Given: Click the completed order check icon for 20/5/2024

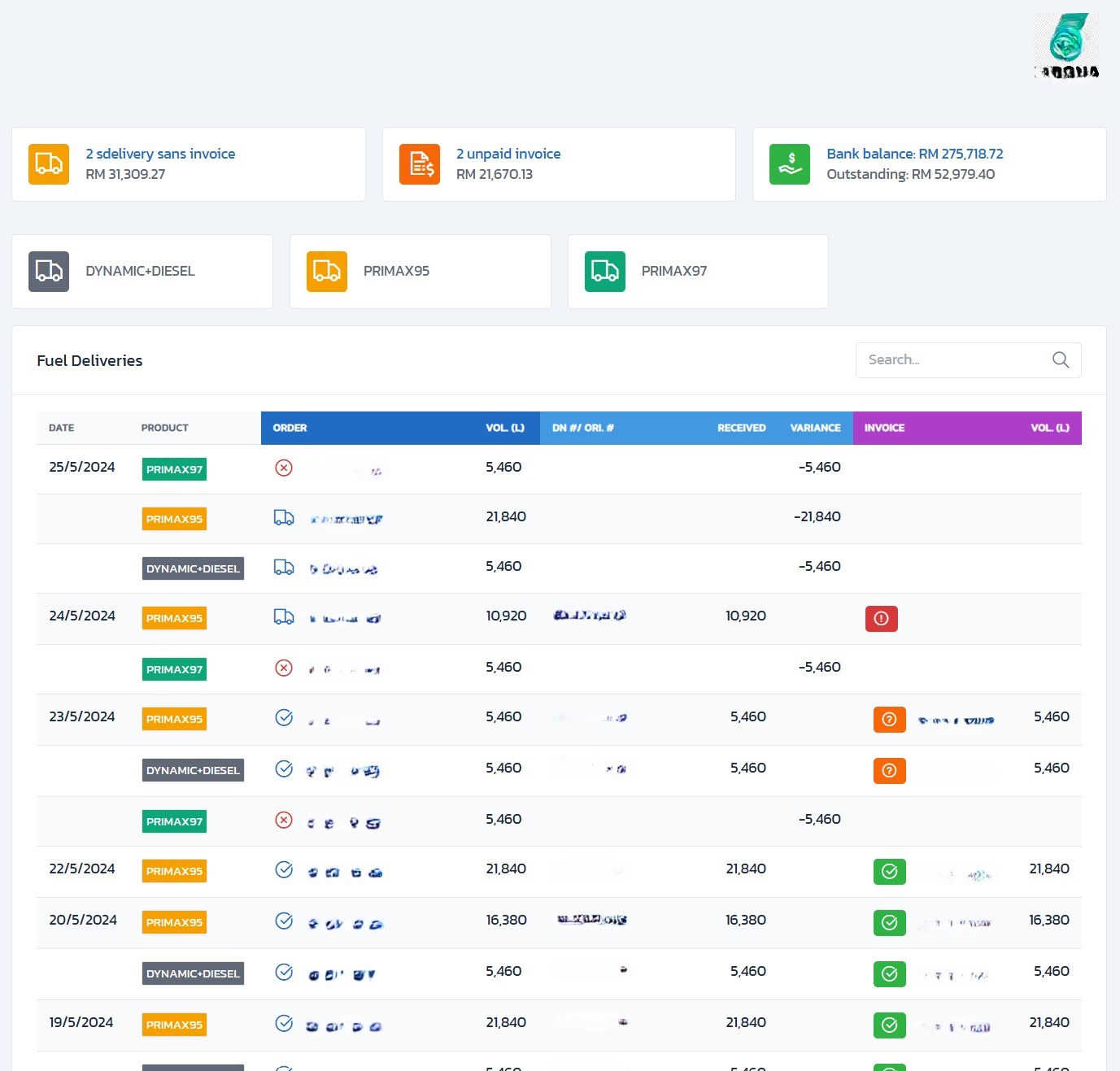Looking at the screenshot, I should click(x=284, y=921).
